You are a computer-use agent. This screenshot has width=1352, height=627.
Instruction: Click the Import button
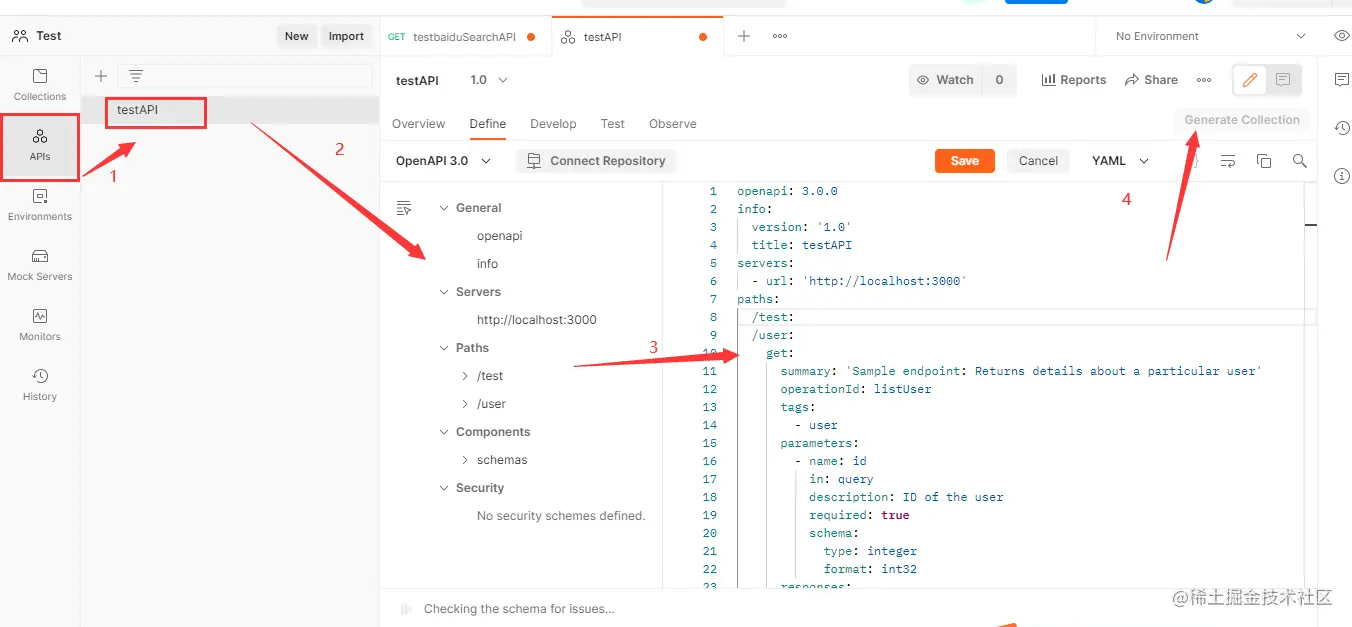point(346,36)
